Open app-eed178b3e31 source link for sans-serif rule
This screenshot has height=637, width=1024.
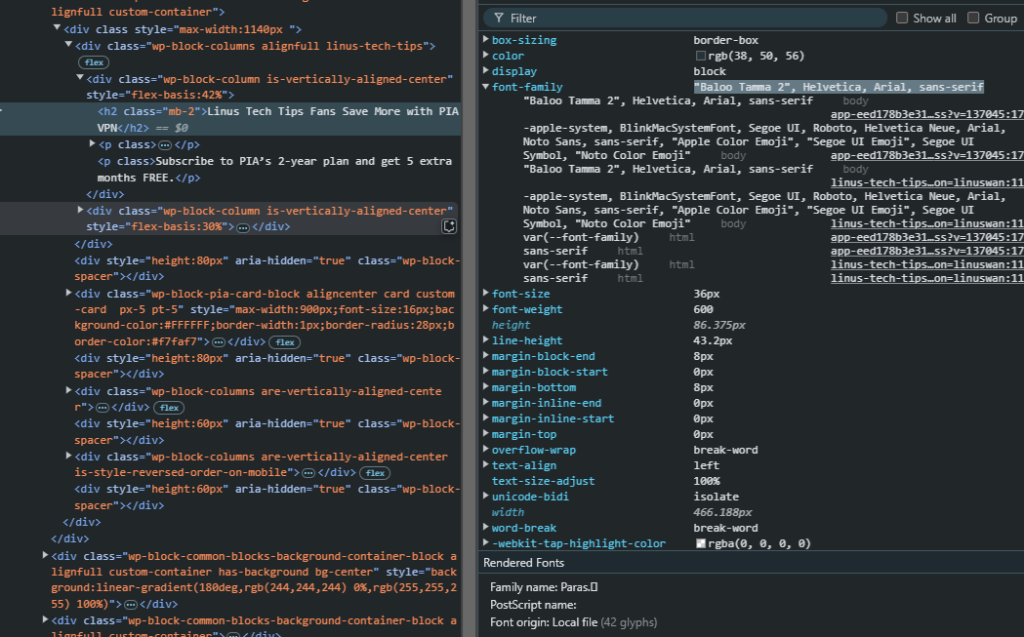click(927, 252)
